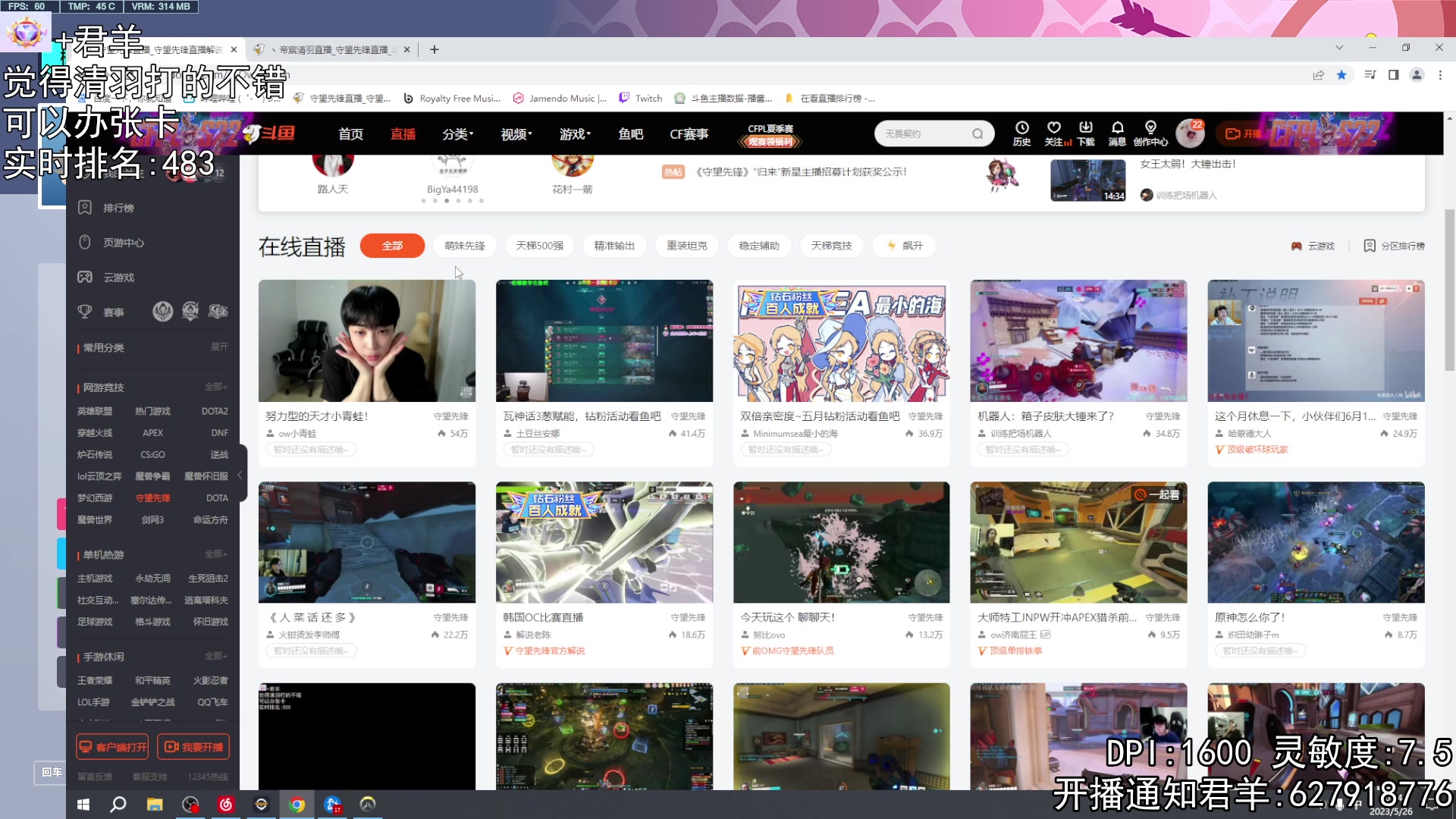
Task: Open Chrome profile avatar icon
Action: pyautogui.click(x=1417, y=74)
